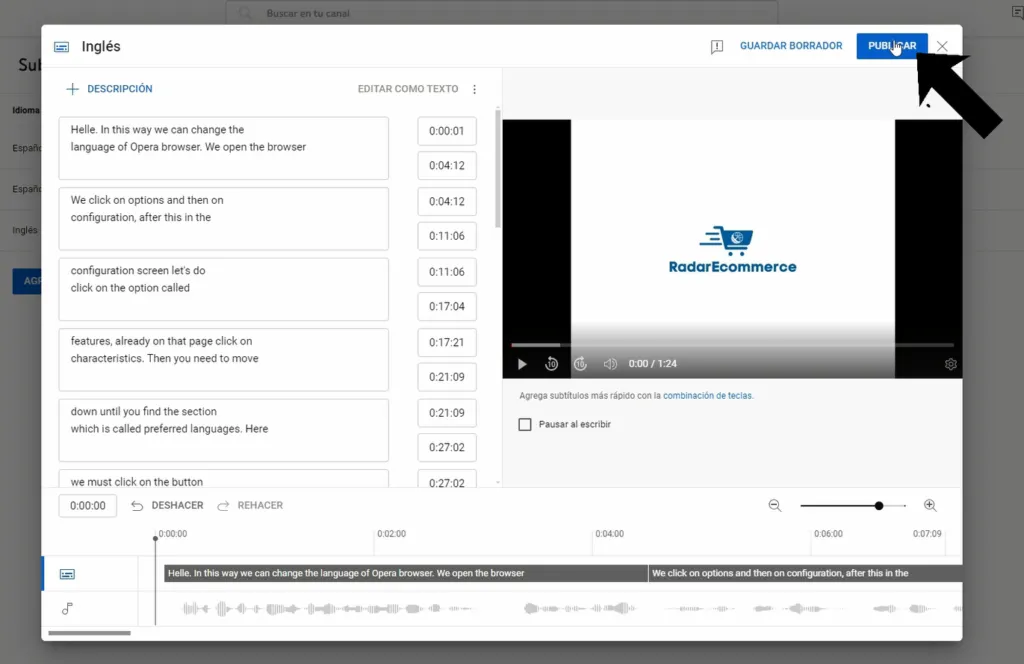This screenshot has height=664, width=1024.
Task: Edit the caption 'we must click on the button'
Action: pos(223,479)
